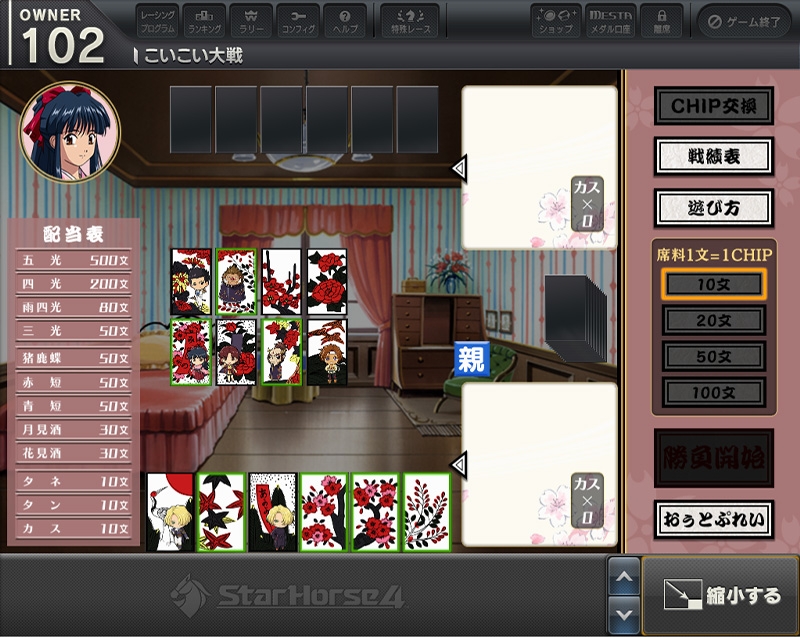Click the opponent's カス×0 counter
The width and height of the screenshot is (800, 637).
(587, 203)
